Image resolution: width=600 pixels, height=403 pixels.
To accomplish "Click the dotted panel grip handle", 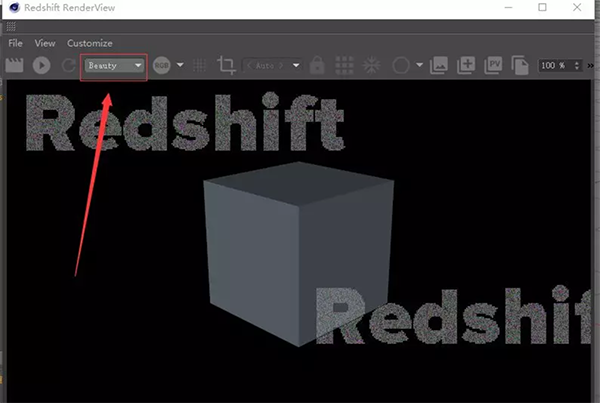I will (x=11, y=27).
